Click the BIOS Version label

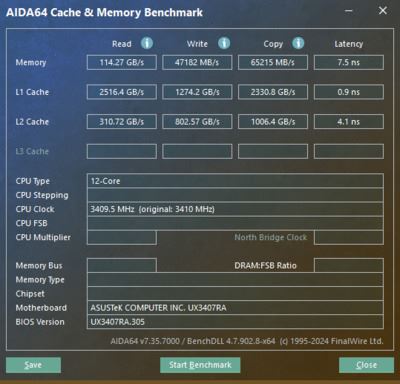pyautogui.click(x=40, y=322)
